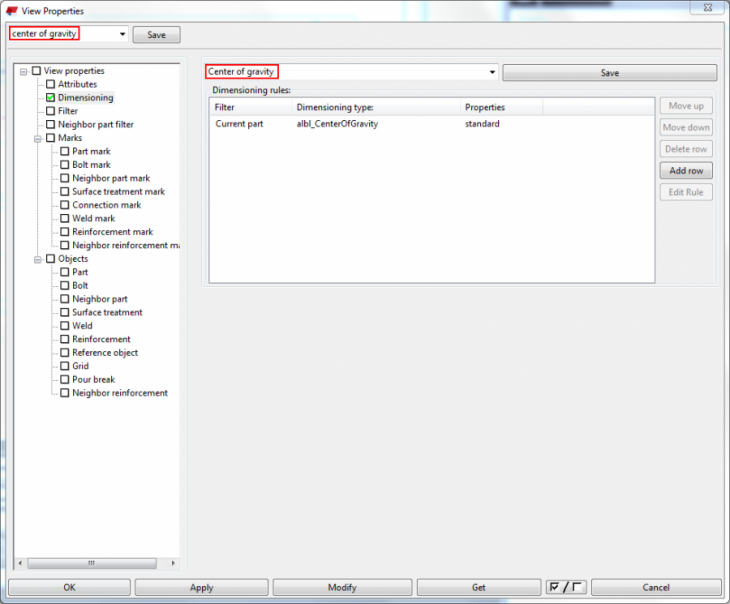
Task: Click the Modify button
Action: pyautogui.click(x=342, y=587)
